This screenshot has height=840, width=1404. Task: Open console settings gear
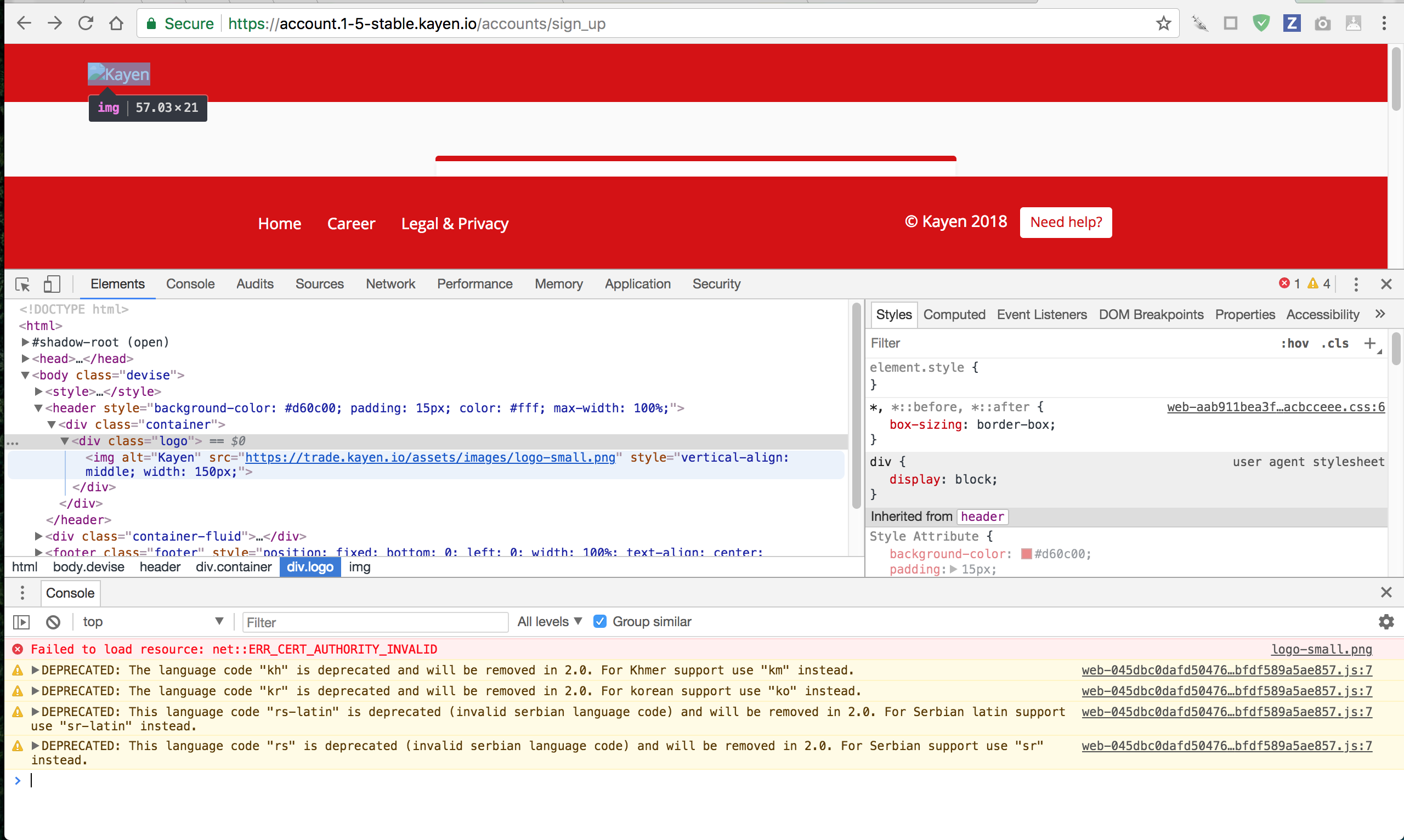pyautogui.click(x=1386, y=622)
